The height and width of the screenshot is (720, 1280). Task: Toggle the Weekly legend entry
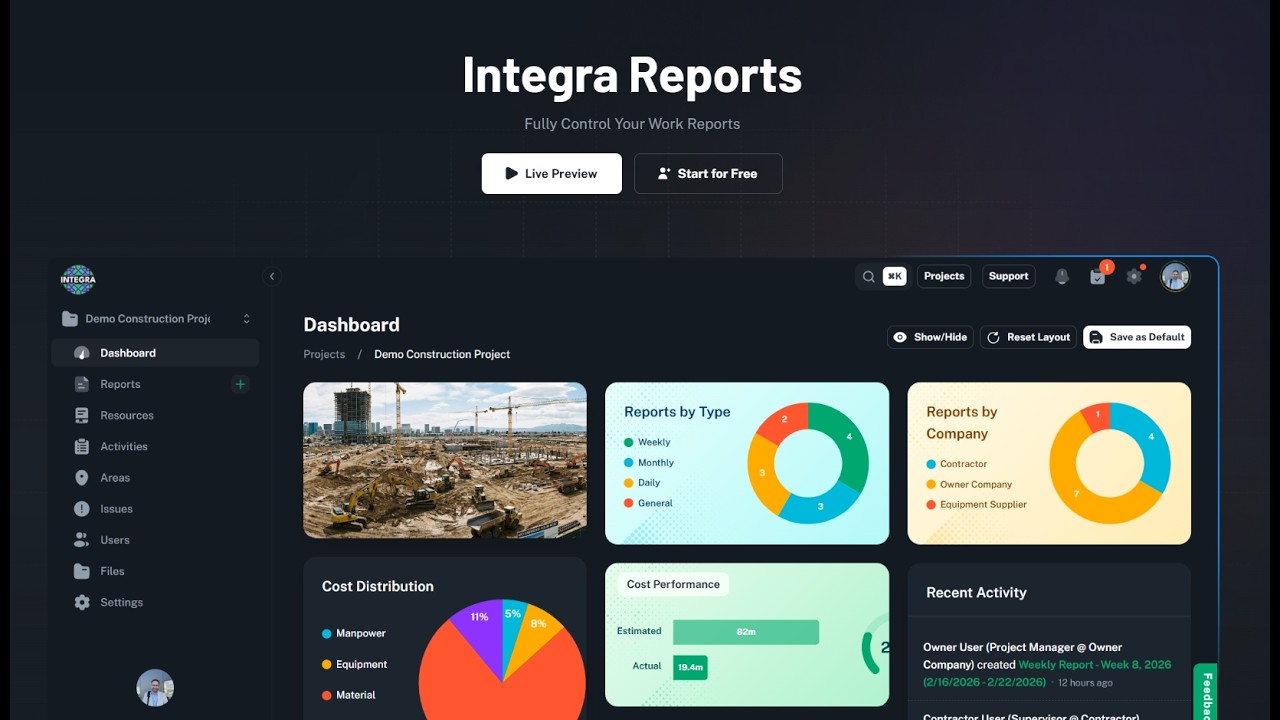(647, 442)
